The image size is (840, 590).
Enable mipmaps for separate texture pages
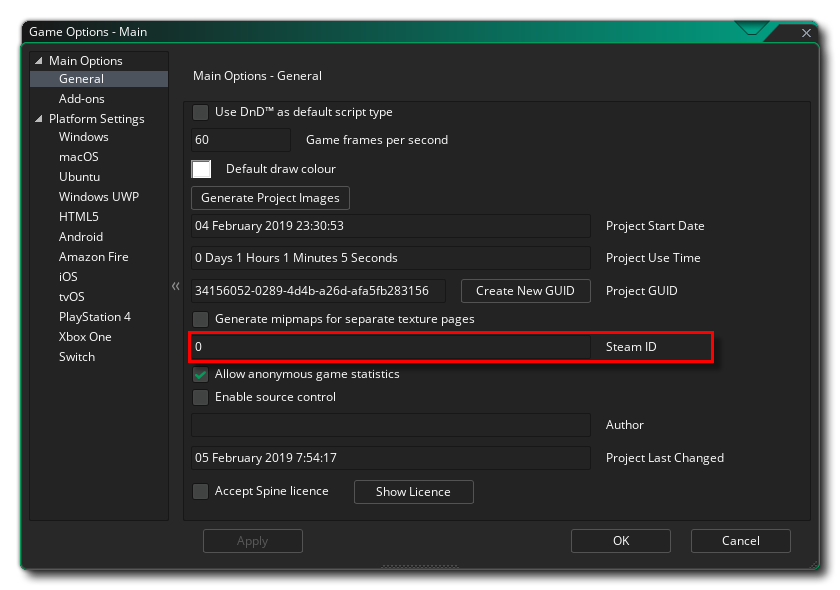[200, 319]
